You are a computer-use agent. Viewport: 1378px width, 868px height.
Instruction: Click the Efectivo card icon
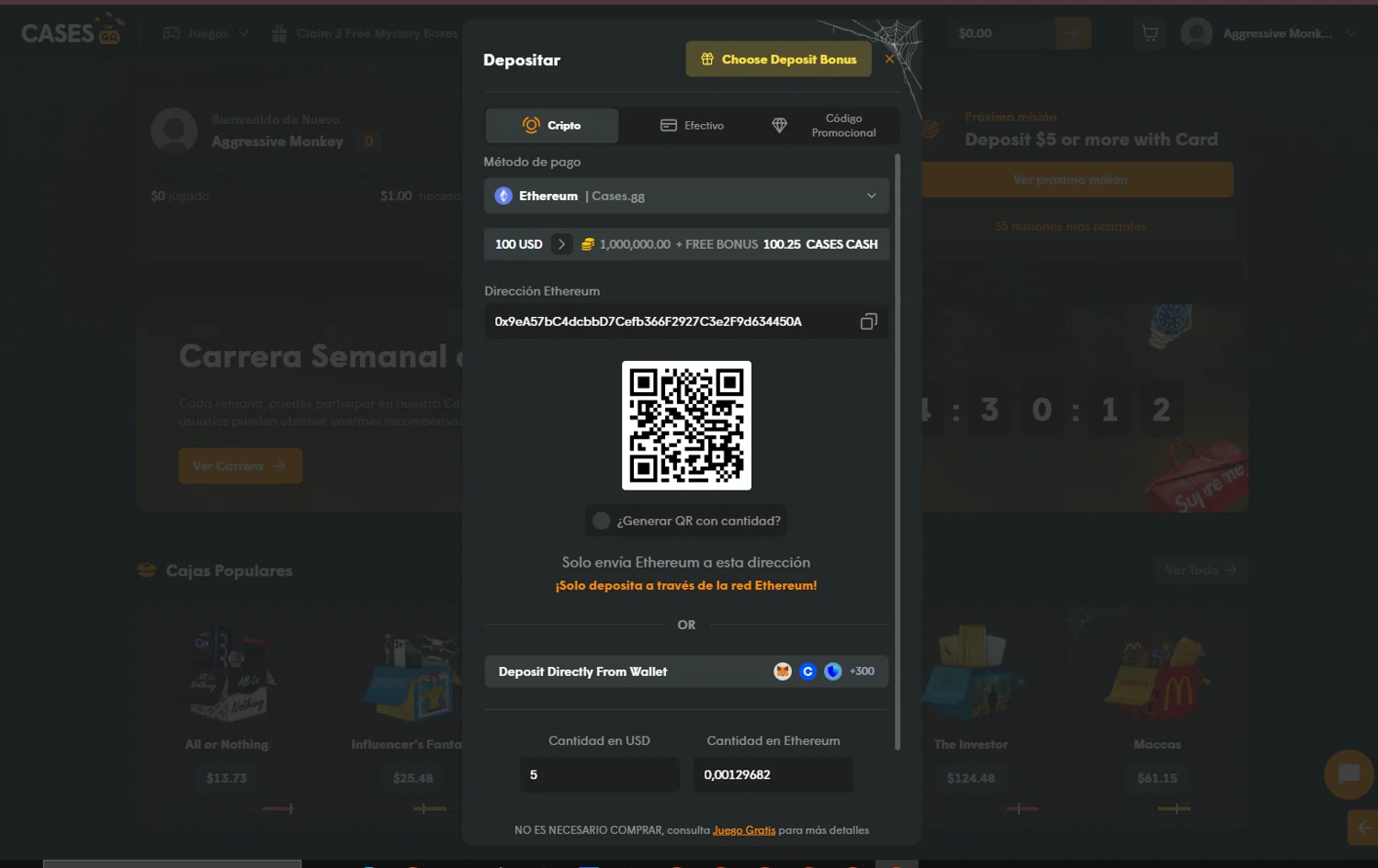pyautogui.click(x=669, y=125)
